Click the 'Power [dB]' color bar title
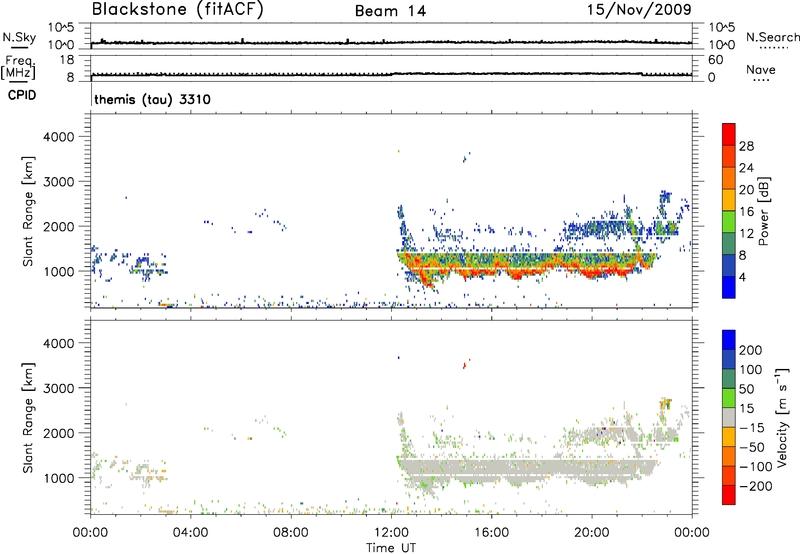The image size is (800, 554). (764, 211)
